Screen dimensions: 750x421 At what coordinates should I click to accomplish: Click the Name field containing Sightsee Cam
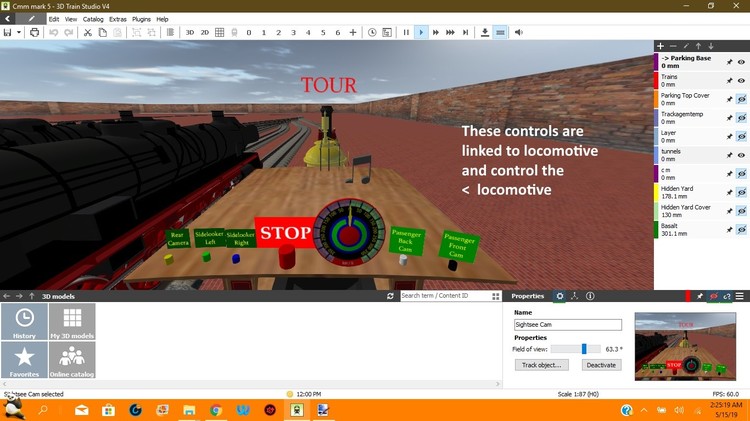(x=568, y=324)
